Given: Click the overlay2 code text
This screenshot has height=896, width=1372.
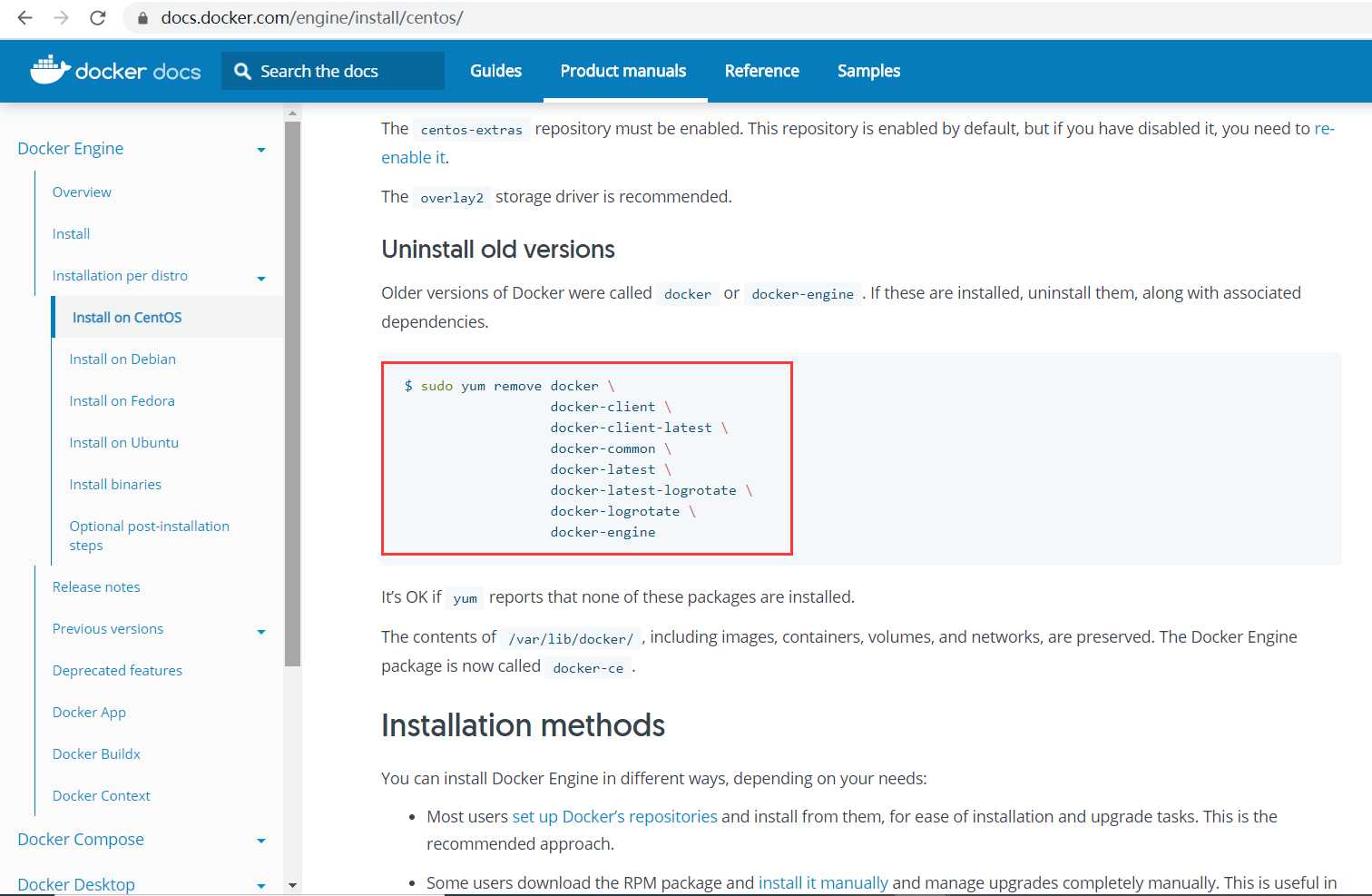Looking at the screenshot, I should pyautogui.click(x=452, y=198).
